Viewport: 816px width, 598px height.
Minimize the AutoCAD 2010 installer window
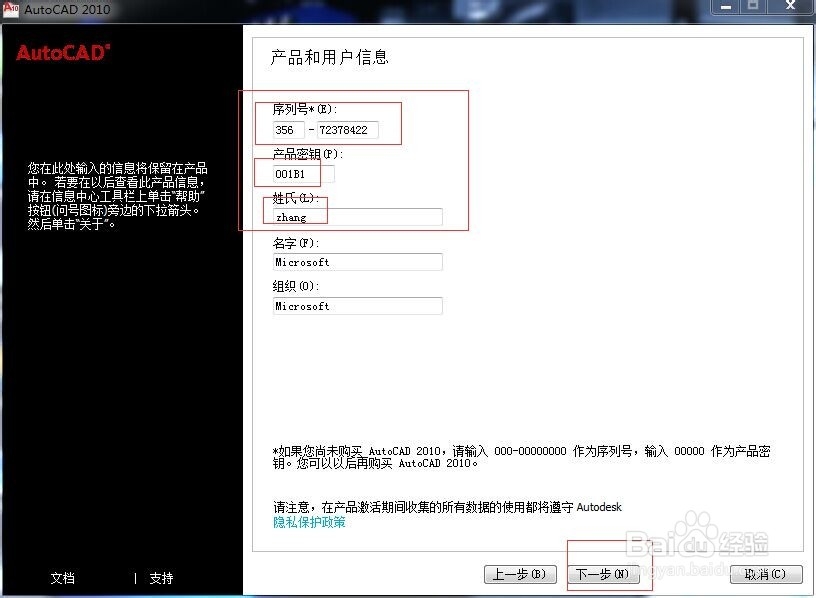(x=726, y=6)
